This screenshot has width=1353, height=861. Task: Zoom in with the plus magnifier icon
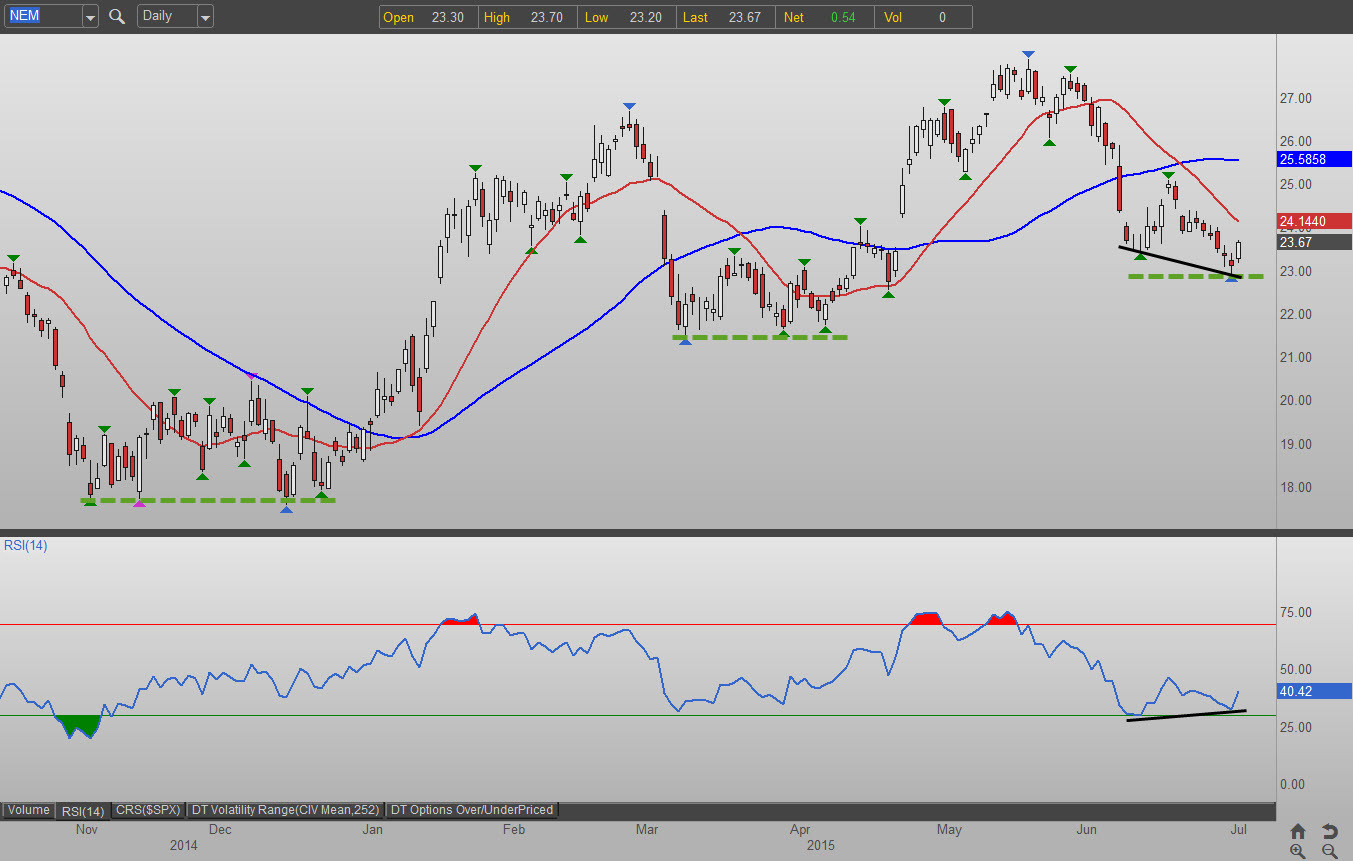click(x=1298, y=851)
